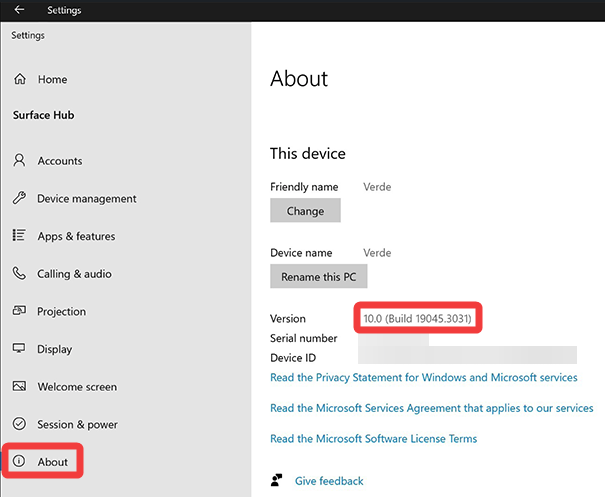The image size is (605, 497).
Task: Click the Serial number label
Action: (x=304, y=338)
